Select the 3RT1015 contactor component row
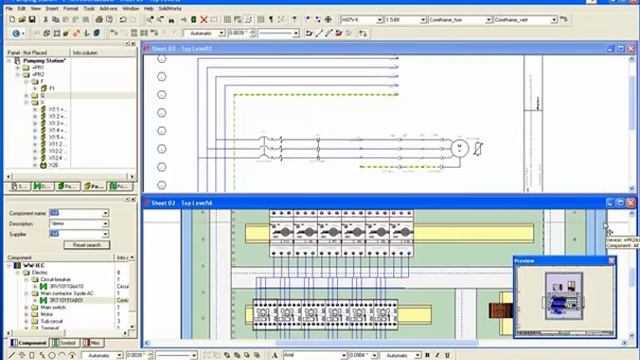This screenshot has width=640, height=360. pyautogui.click(x=66, y=300)
